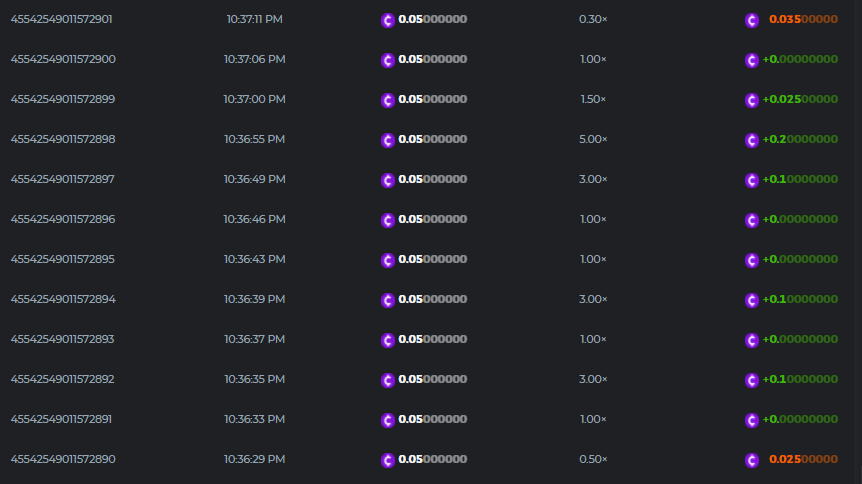The image size is (862, 484).
Task: Click the 0.30× multiplier value
Action: coord(593,19)
